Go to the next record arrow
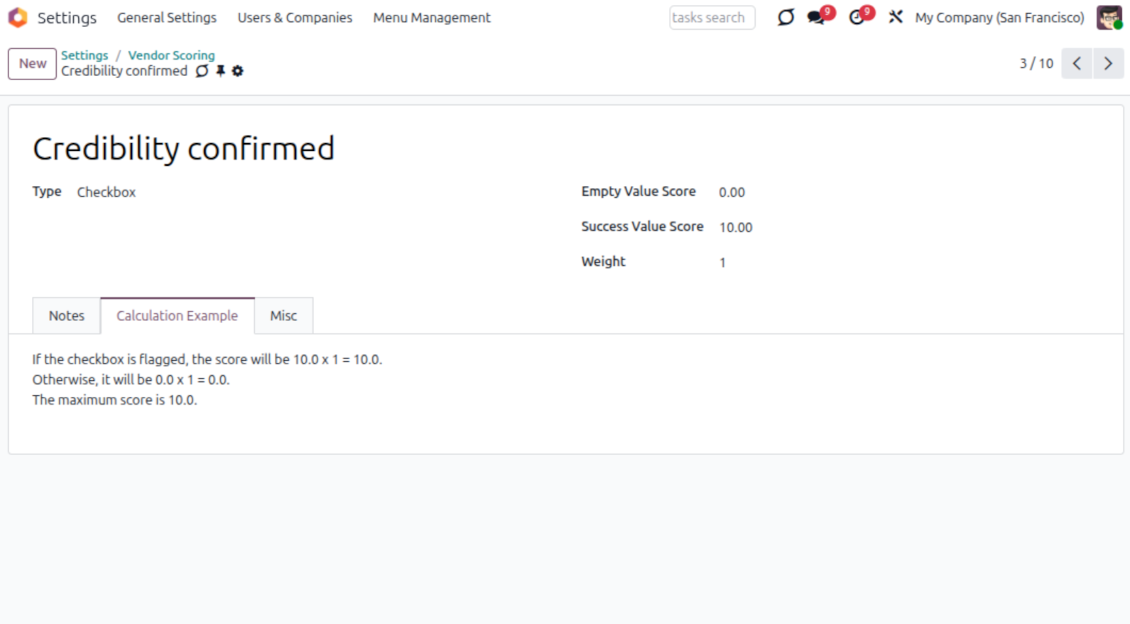The height and width of the screenshot is (624, 1130). point(1108,63)
